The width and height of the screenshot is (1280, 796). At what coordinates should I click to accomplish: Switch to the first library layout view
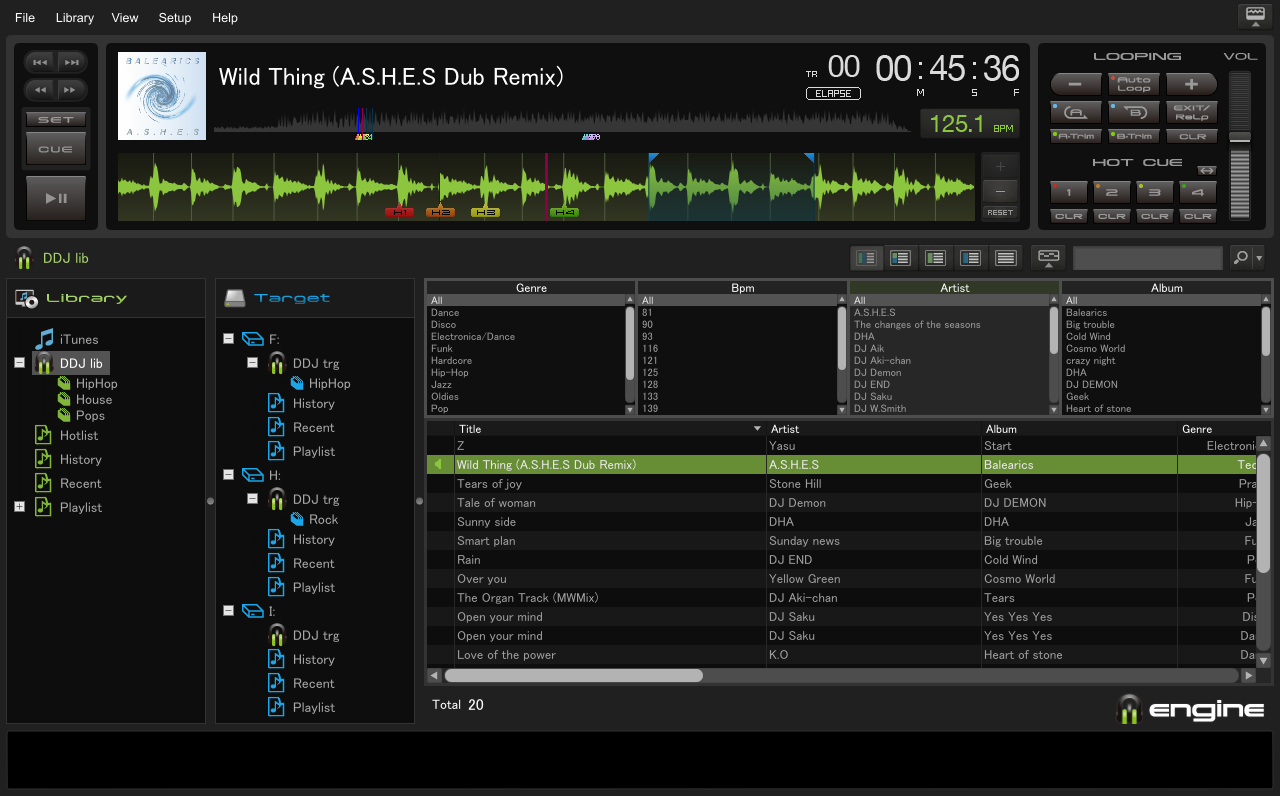(x=866, y=258)
